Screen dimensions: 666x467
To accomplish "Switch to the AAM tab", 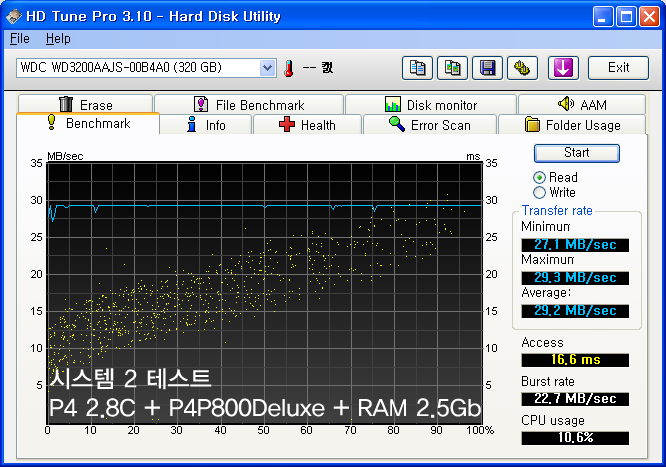I will (x=582, y=105).
